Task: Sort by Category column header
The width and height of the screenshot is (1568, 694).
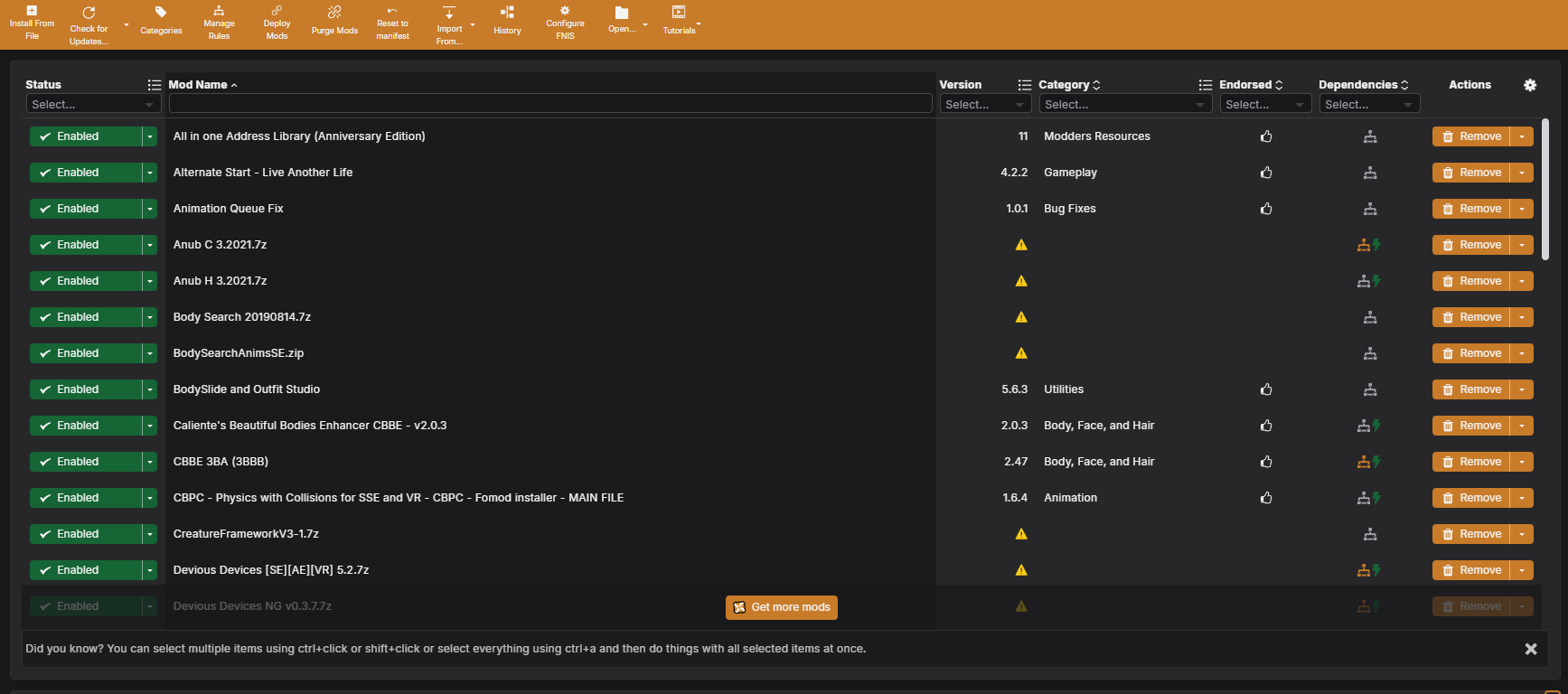Action: (x=1069, y=85)
